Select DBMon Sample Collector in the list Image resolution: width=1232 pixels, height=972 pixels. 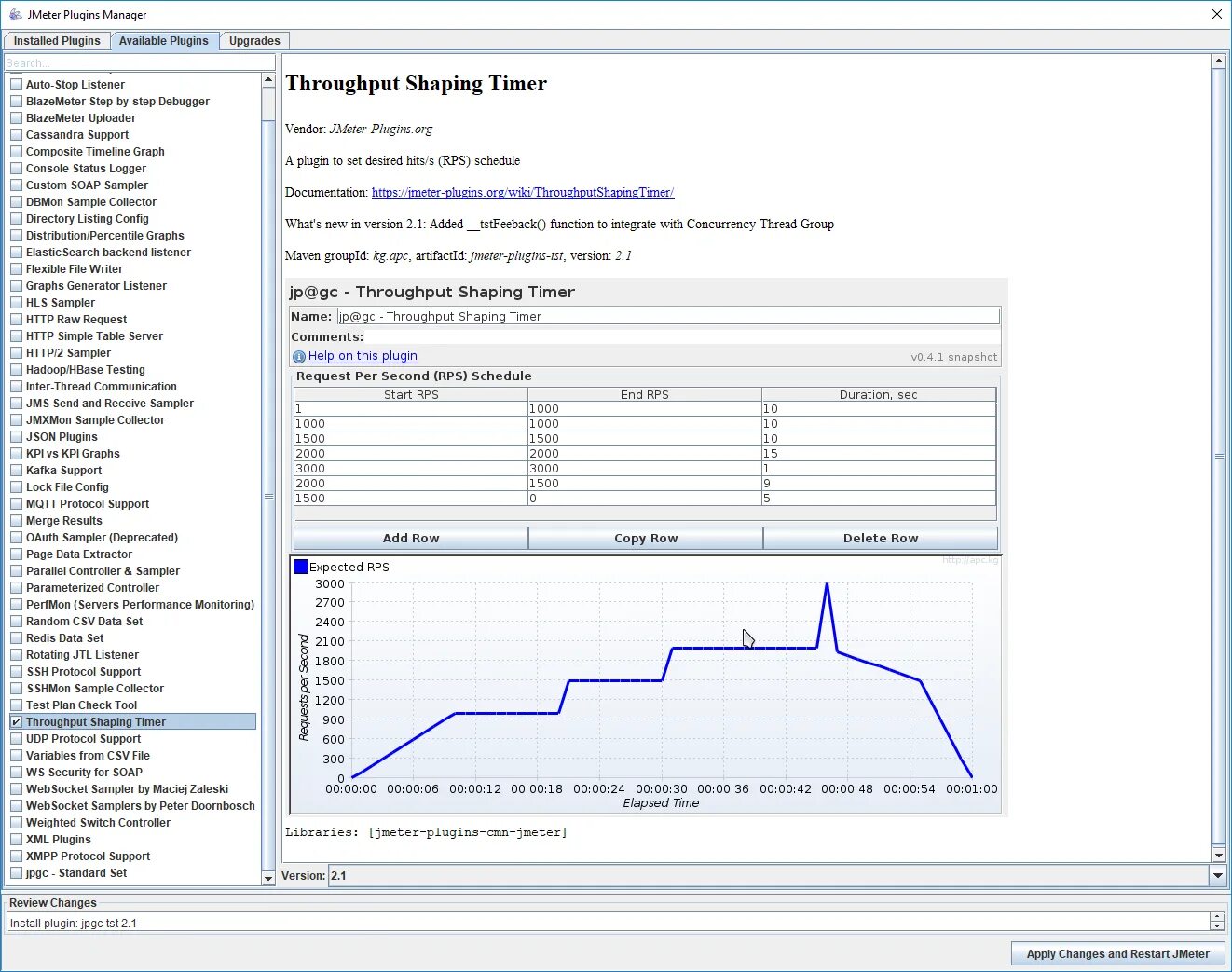pyautogui.click(x=91, y=202)
